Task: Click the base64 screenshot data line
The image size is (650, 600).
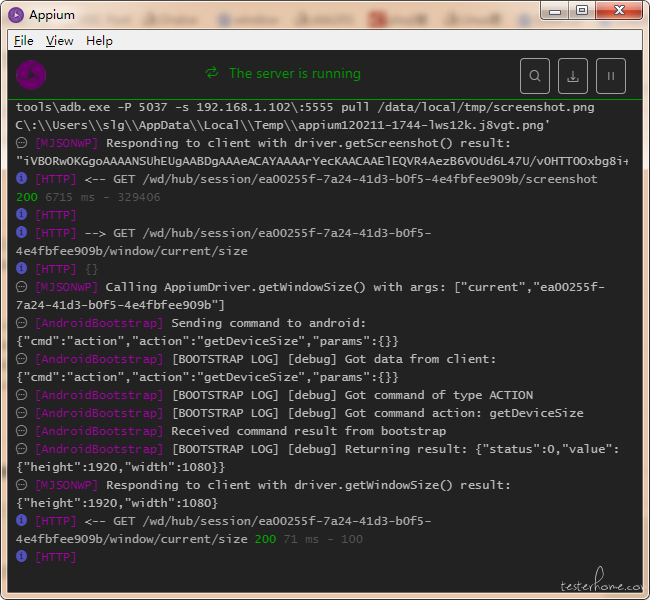Action: tap(322, 161)
